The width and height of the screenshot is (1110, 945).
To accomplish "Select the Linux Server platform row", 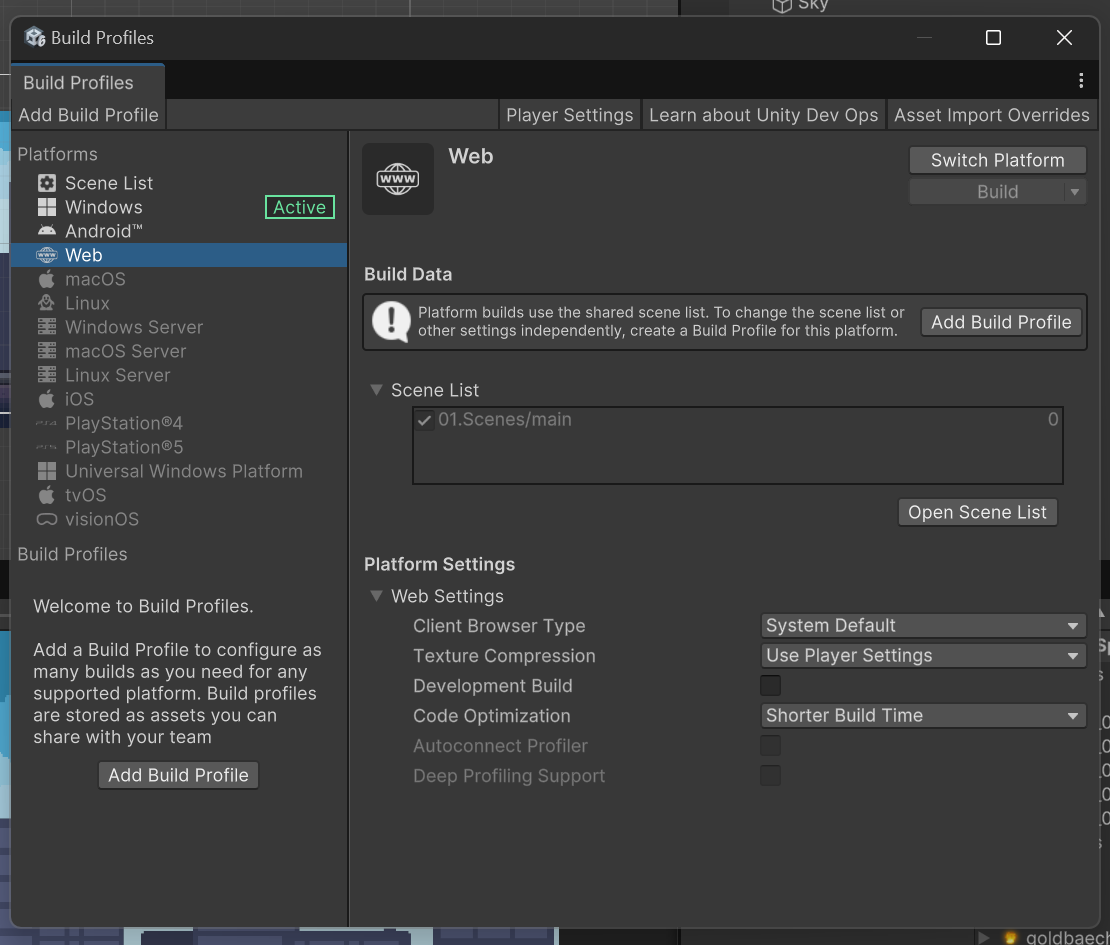I will [179, 375].
